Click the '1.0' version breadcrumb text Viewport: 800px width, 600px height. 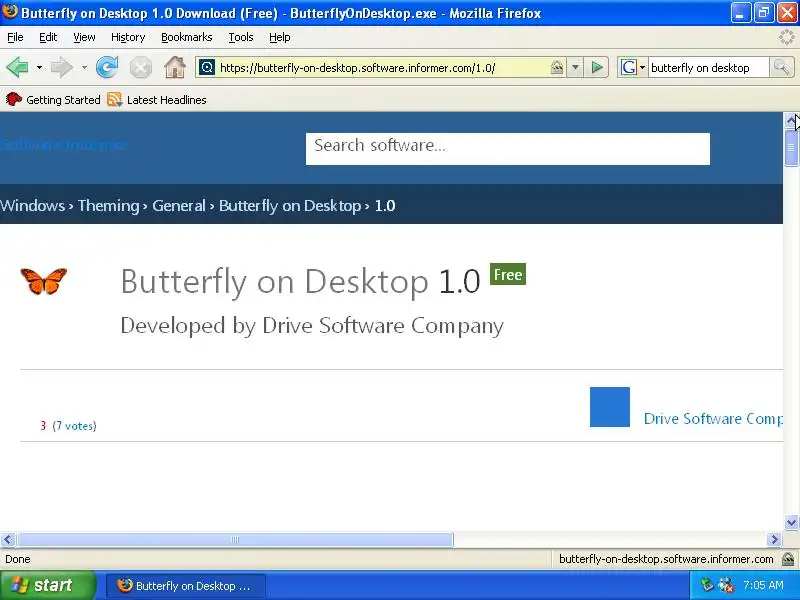coord(385,206)
